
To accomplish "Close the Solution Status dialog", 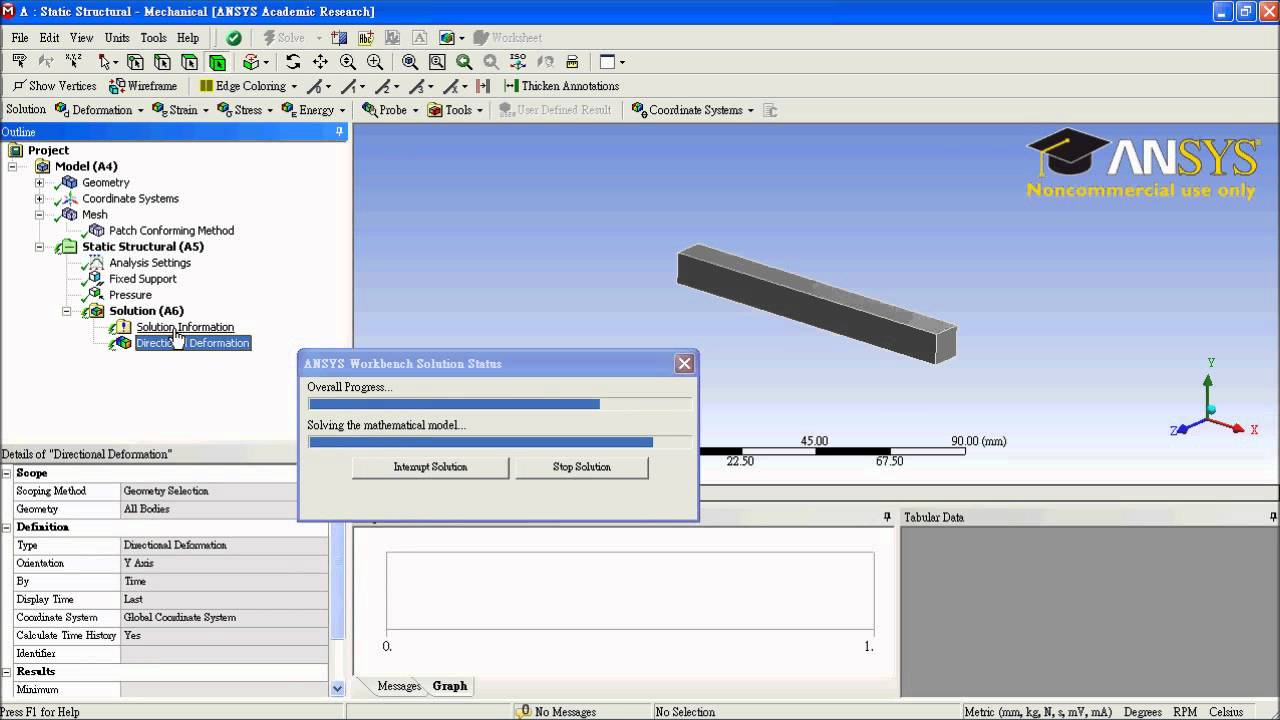I will coord(684,364).
